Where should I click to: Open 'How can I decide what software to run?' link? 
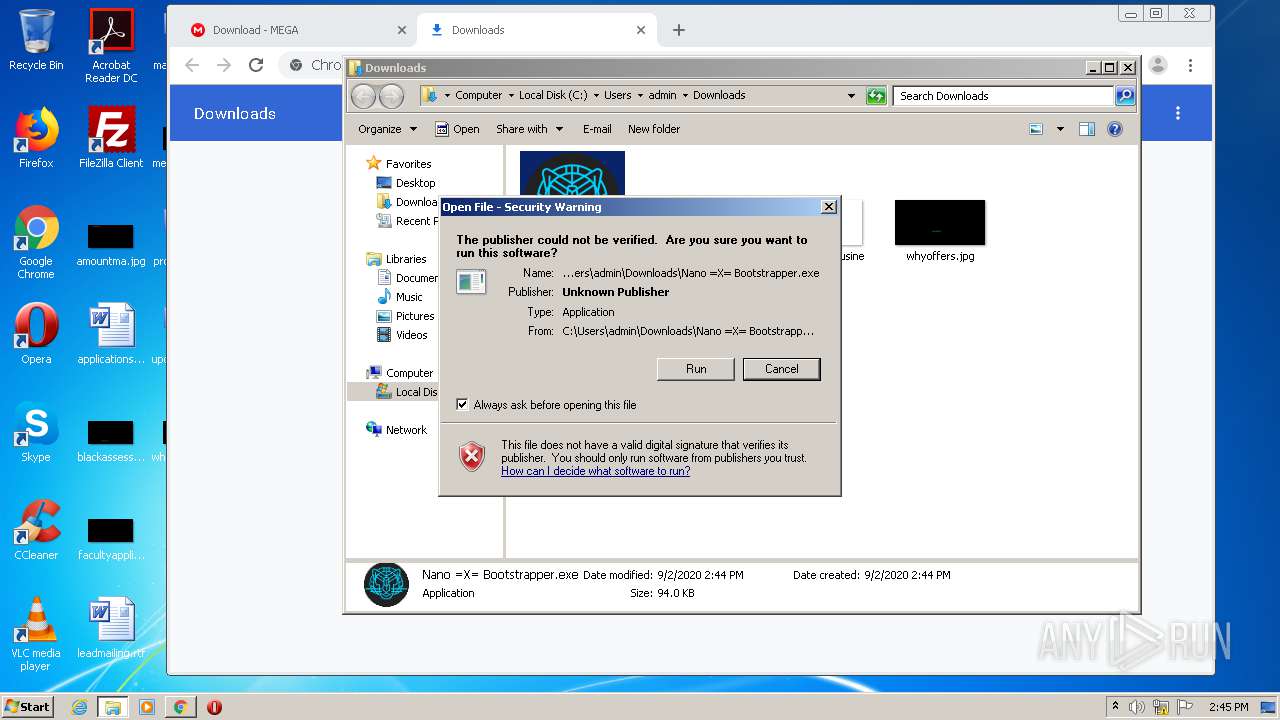[x=595, y=471]
